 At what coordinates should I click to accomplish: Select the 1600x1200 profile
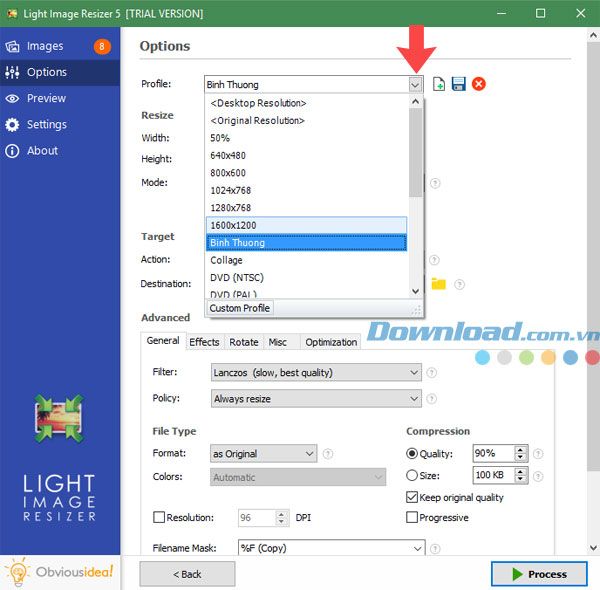[x=307, y=225]
